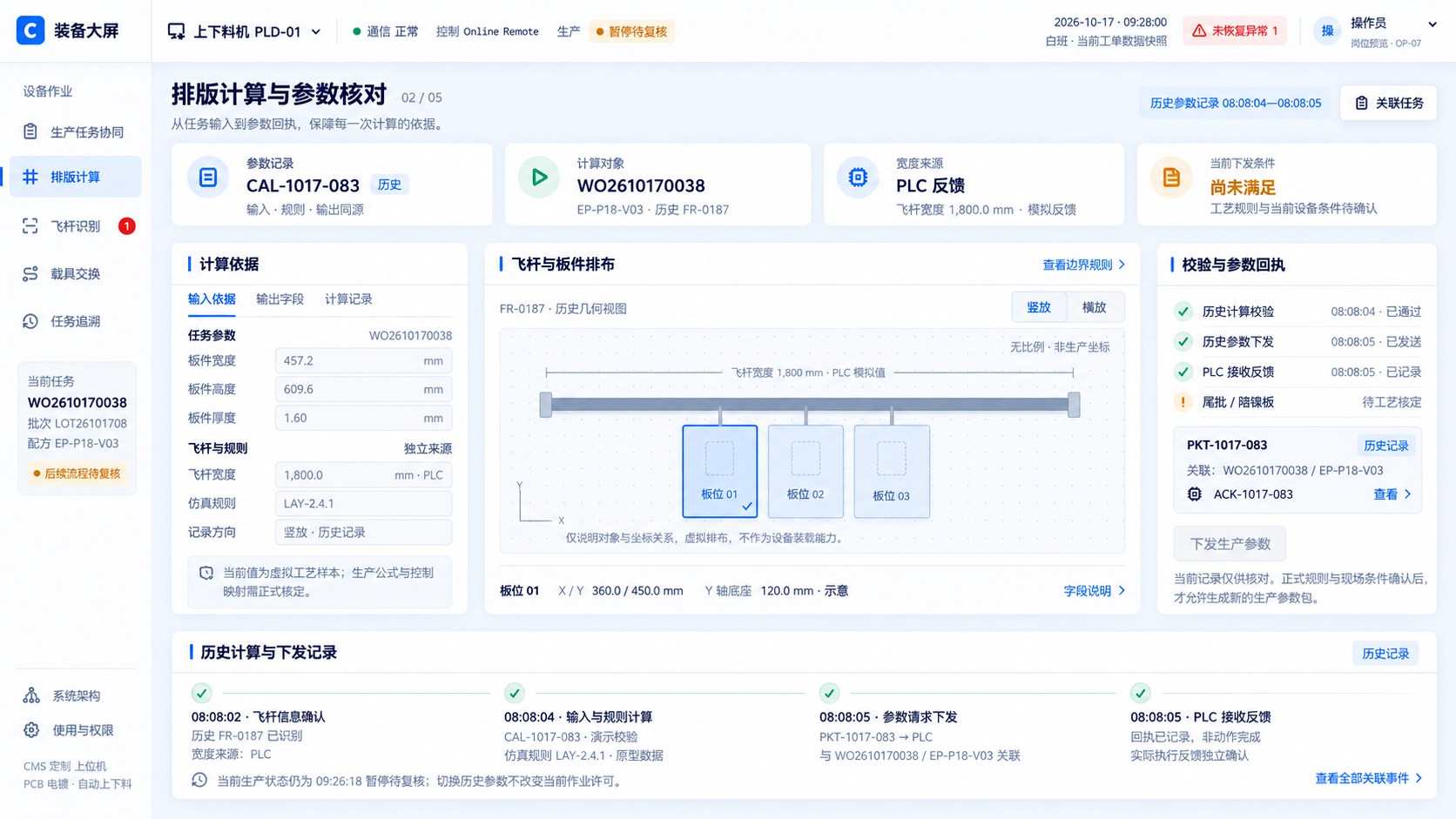The image size is (1456, 819).
Task: Click 历史记录 in the bottom records panel
Action: [1385, 654]
